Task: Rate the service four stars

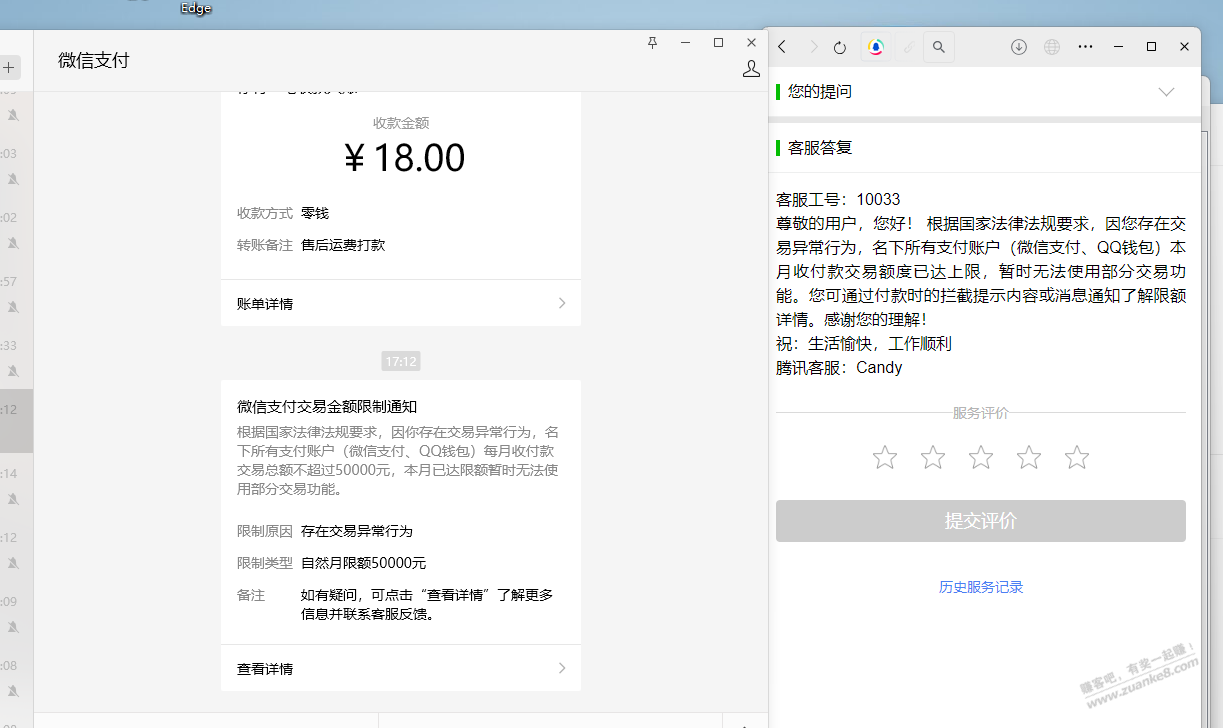Action: 1029,458
